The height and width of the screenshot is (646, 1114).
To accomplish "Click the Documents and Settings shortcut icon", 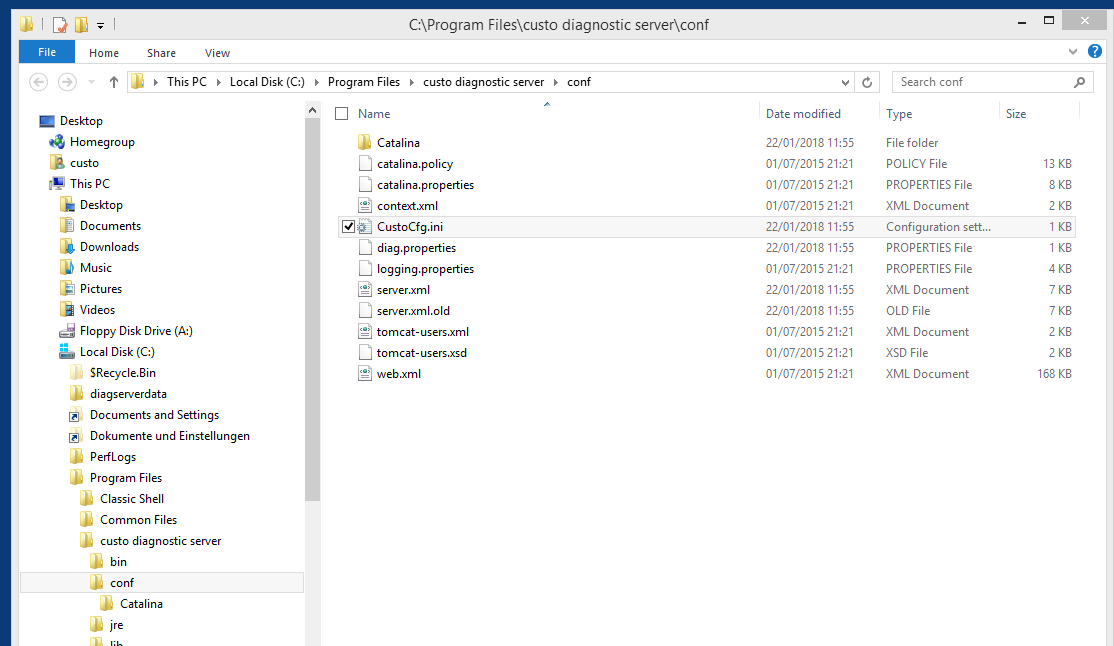I will pos(75,415).
